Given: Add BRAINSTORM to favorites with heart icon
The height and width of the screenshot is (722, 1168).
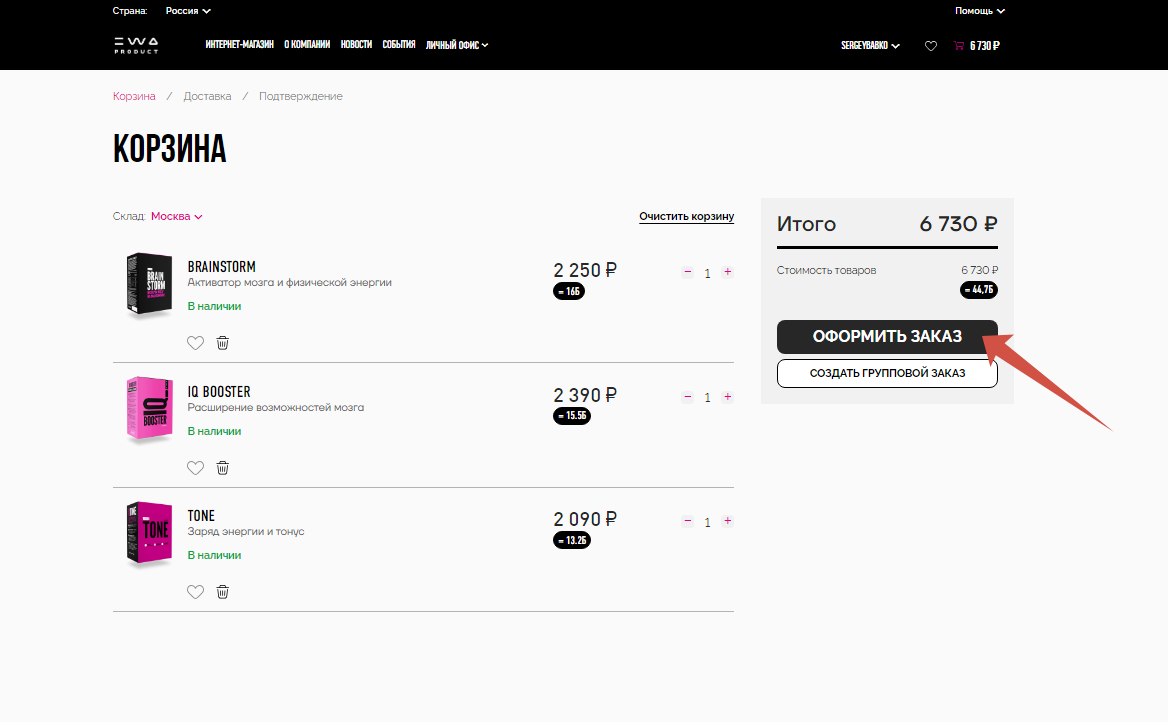Looking at the screenshot, I should (x=195, y=343).
